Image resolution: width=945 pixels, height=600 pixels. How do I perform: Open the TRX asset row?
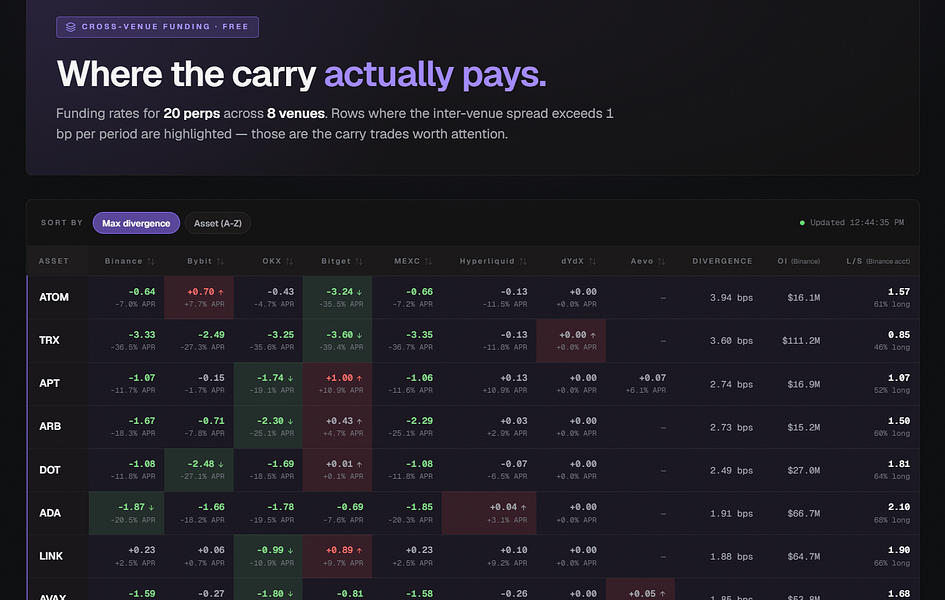pyautogui.click(x=473, y=341)
